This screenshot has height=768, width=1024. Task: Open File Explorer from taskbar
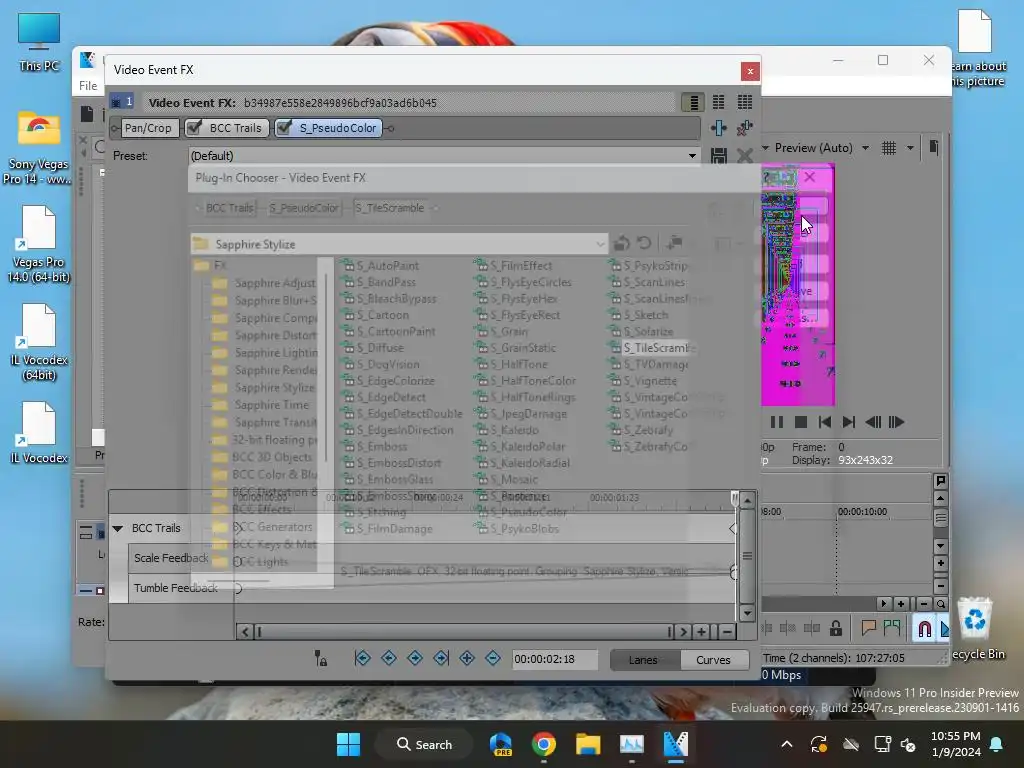pyautogui.click(x=588, y=744)
